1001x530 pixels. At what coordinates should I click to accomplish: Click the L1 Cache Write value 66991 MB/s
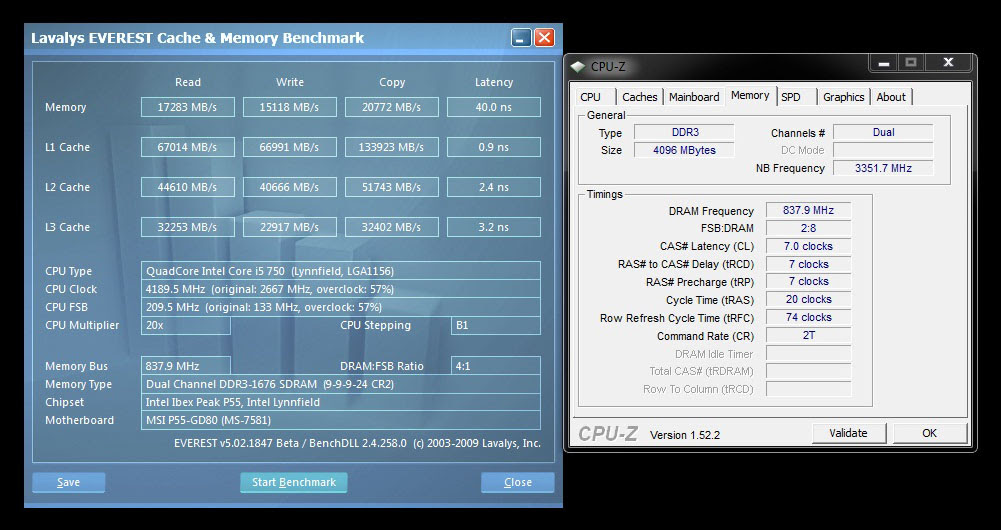point(290,147)
